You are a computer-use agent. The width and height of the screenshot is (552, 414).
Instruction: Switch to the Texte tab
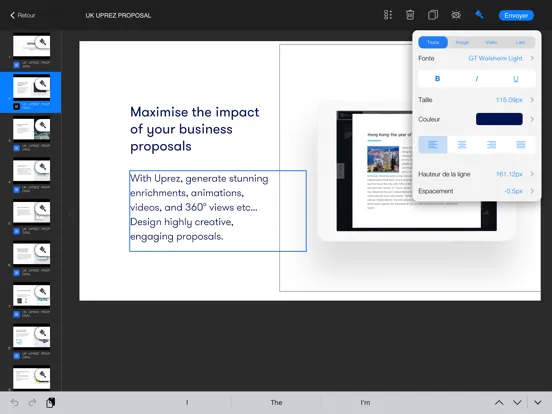click(x=433, y=42)
